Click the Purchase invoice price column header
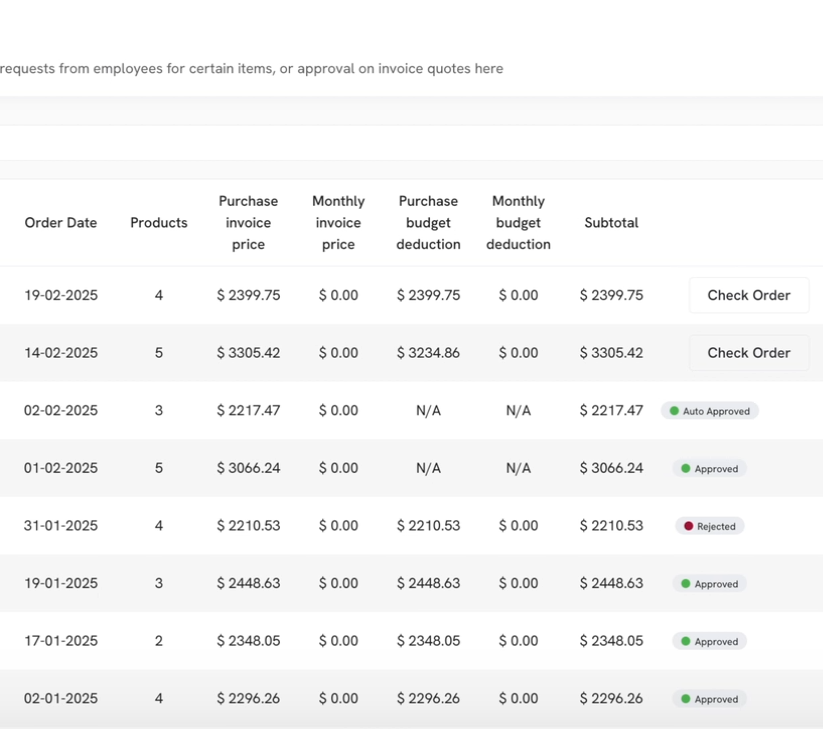Viewport: 823px width, 729px height. tap(248, 223)
